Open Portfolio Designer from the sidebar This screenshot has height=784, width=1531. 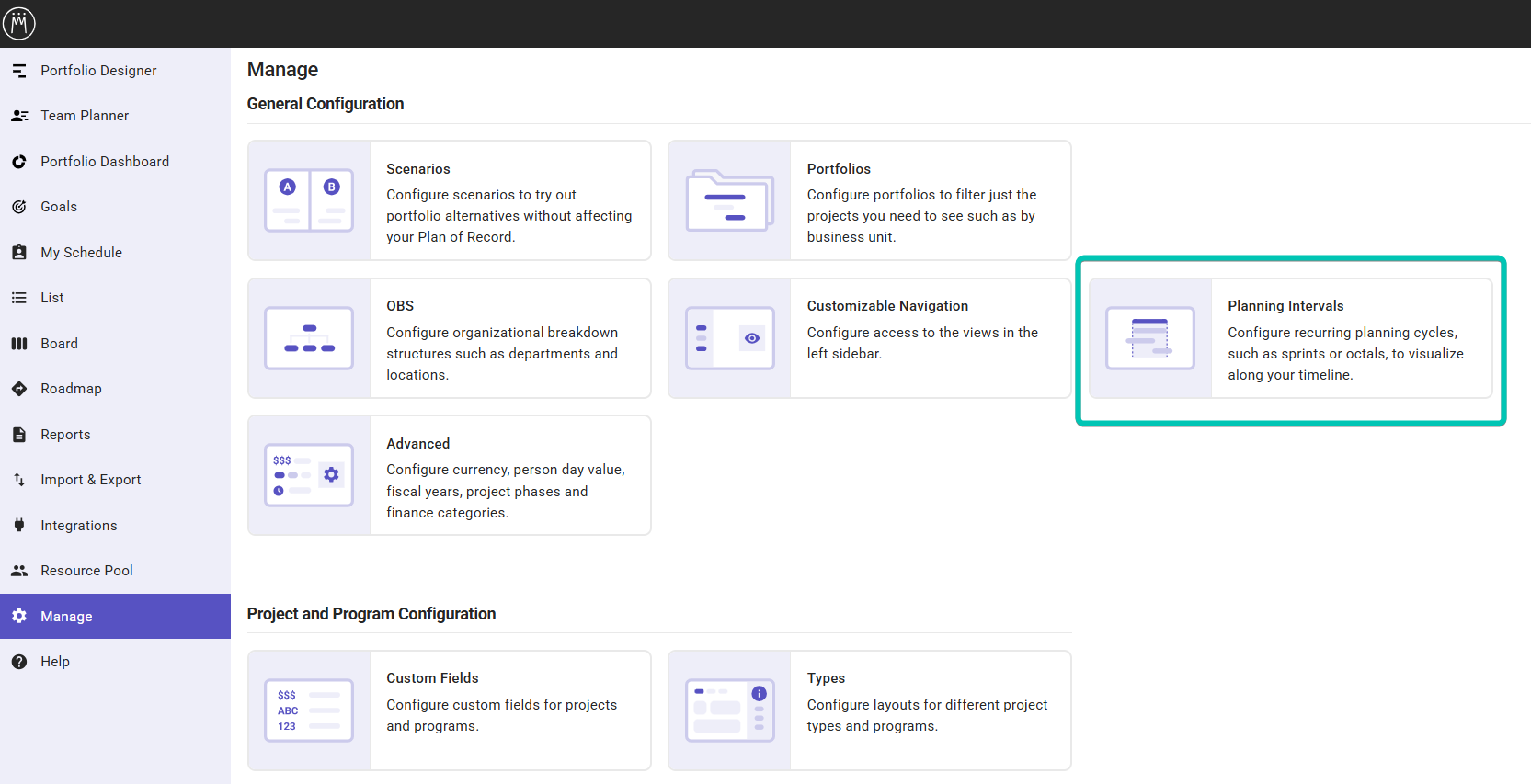click(98, 71)
